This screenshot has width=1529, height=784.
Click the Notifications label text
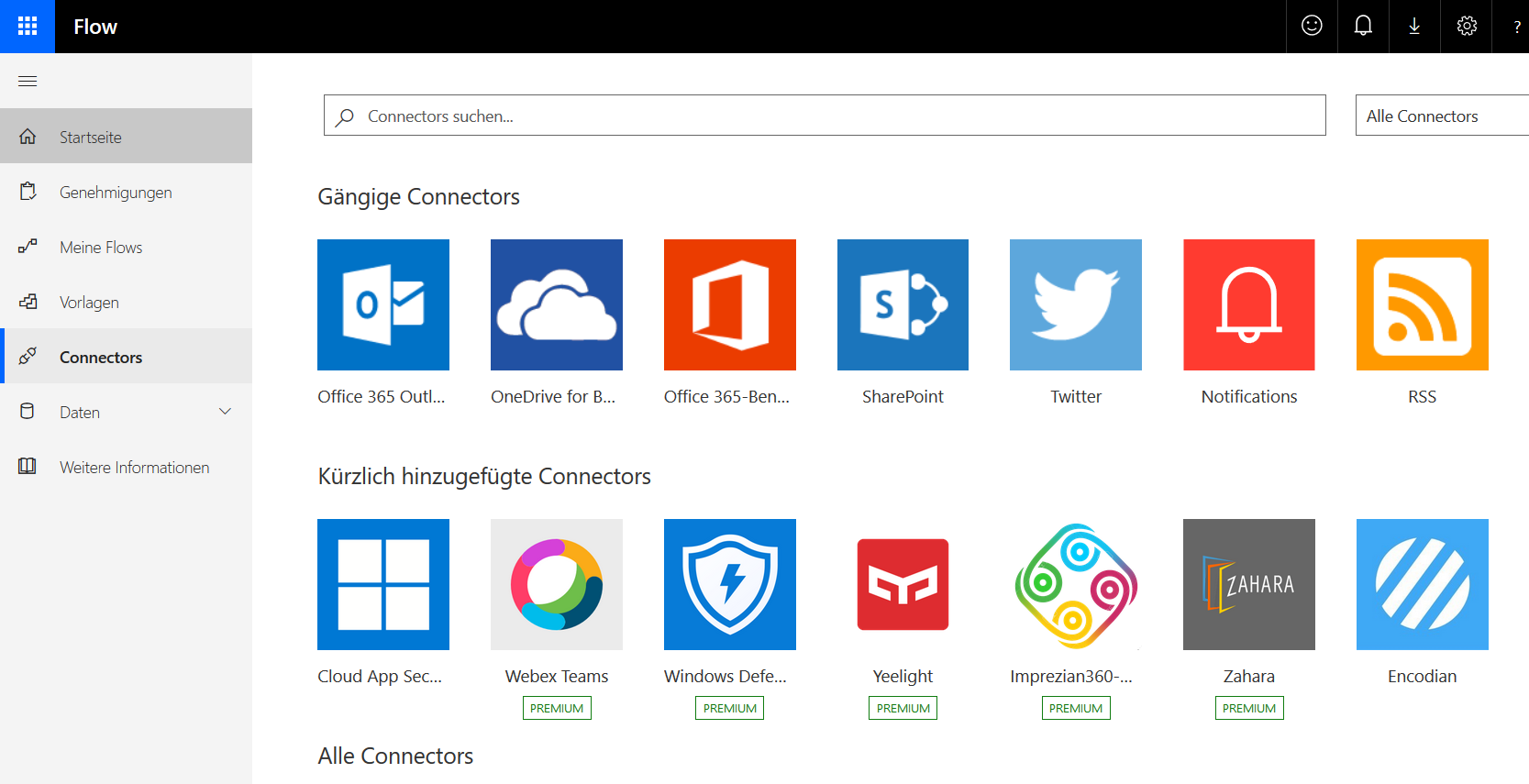(1249, 396)
